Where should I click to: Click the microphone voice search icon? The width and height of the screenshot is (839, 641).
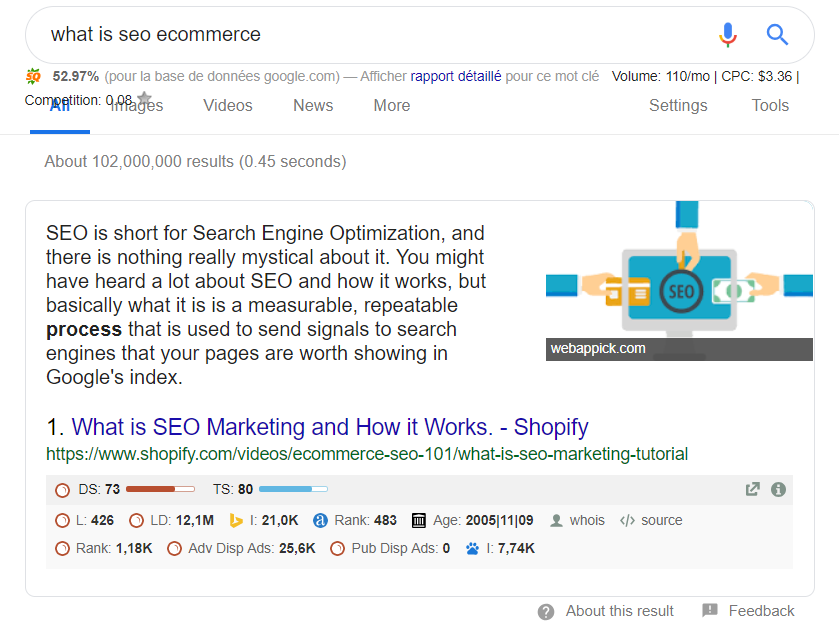pos(728,35)
